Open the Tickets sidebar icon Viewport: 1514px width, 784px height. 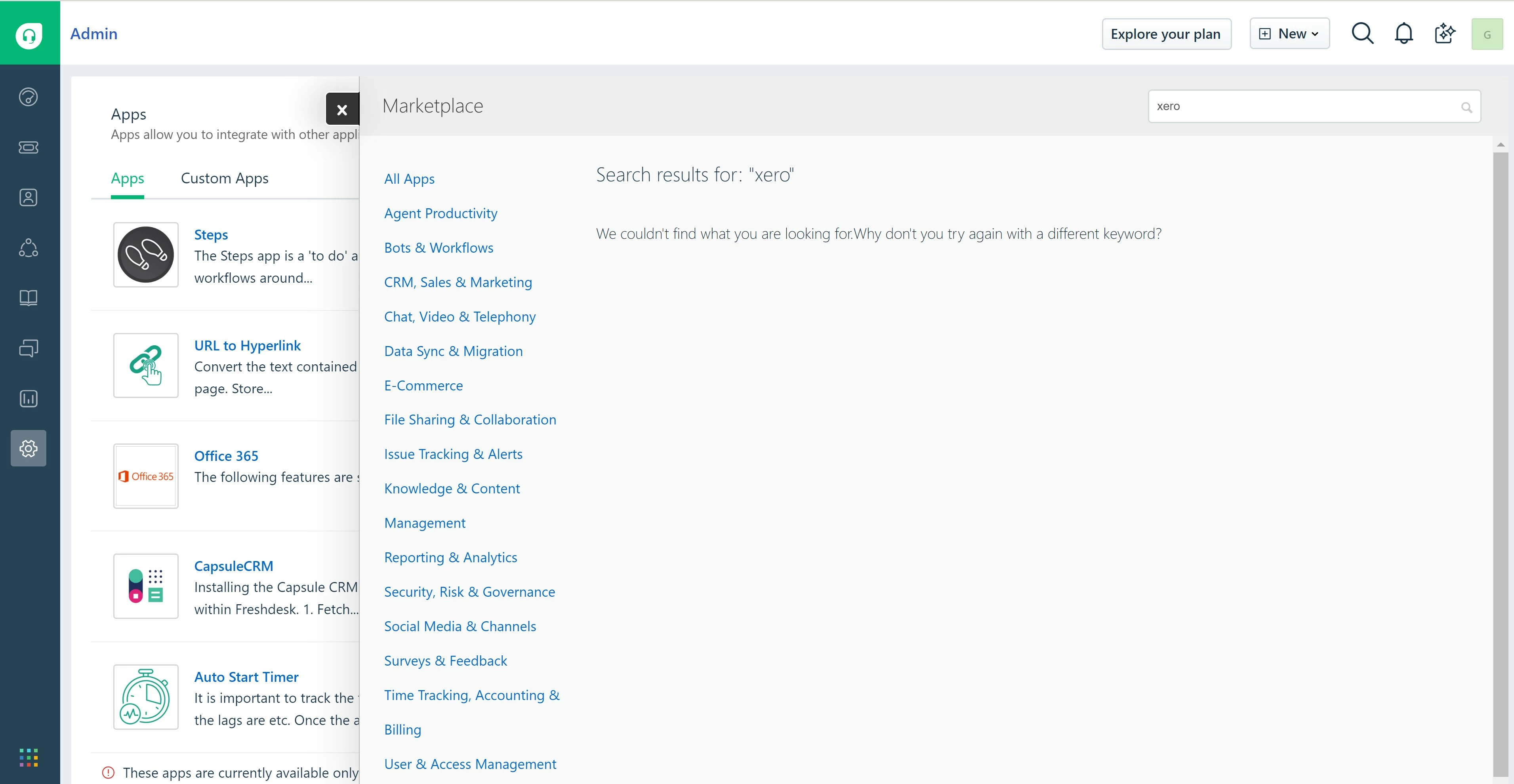28,147
